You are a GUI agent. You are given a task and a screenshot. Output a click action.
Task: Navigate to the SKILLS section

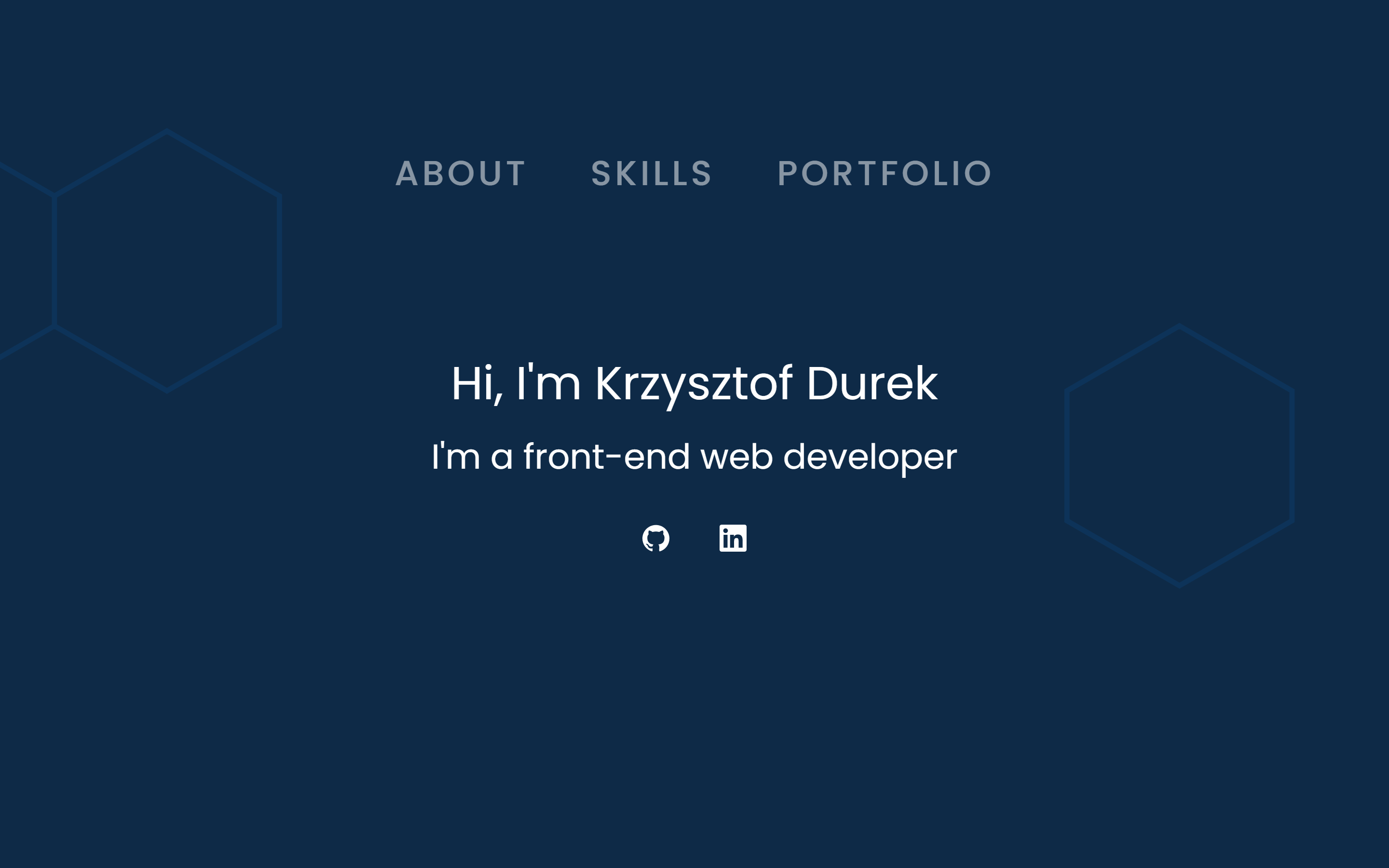[x=652, y=174]
